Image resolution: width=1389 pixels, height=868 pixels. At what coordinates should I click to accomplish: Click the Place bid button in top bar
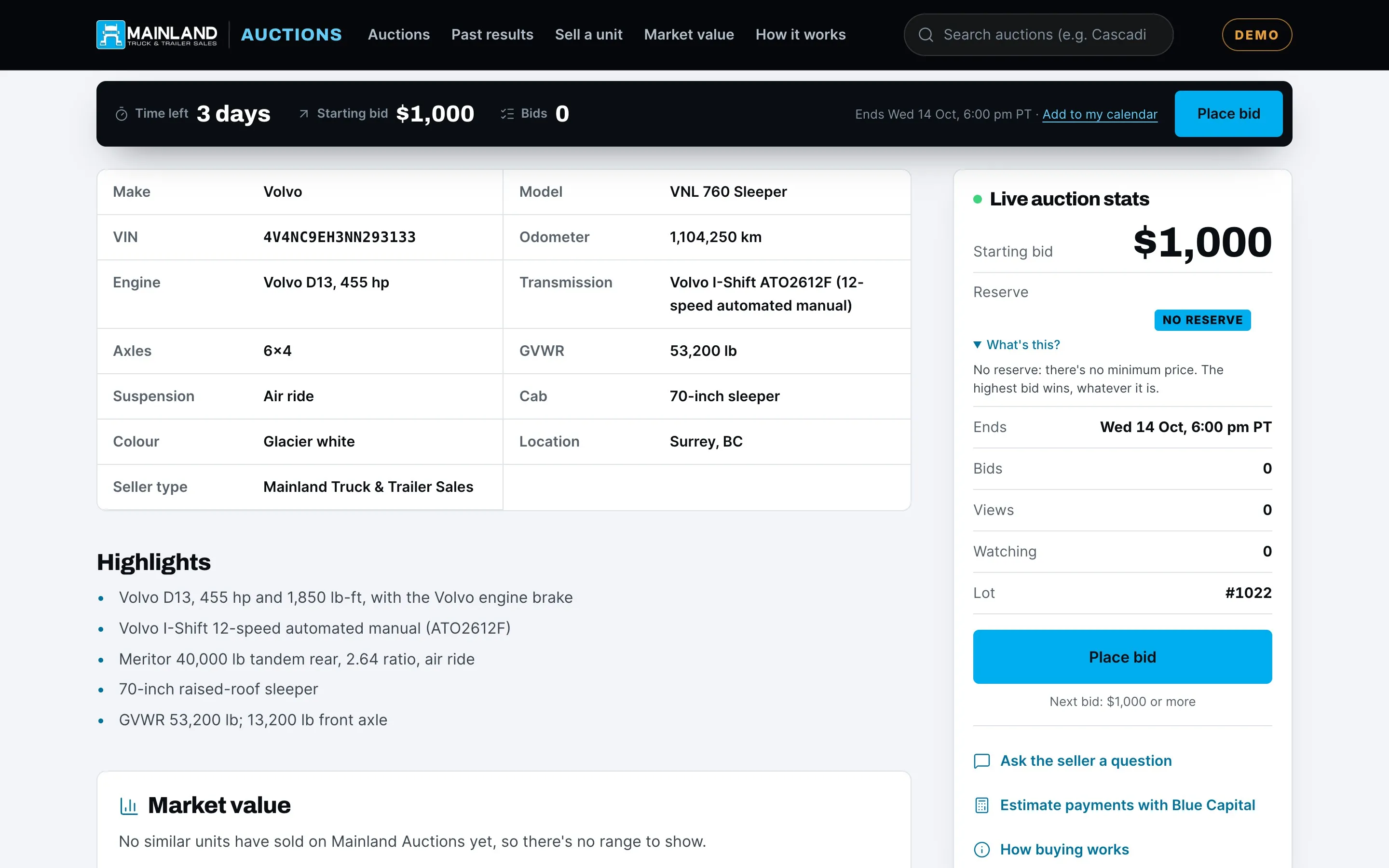[1229, 114]
